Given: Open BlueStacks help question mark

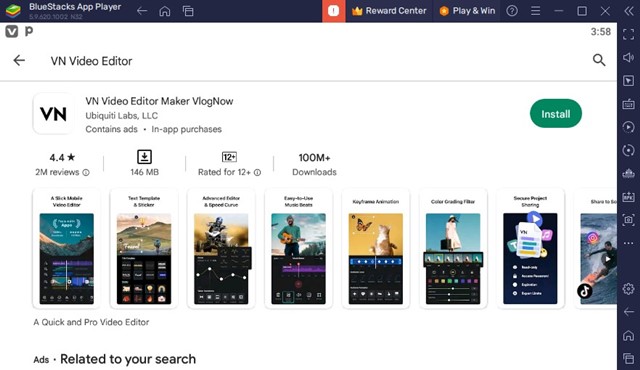Looking at the screenshot, I should point(512,11).
